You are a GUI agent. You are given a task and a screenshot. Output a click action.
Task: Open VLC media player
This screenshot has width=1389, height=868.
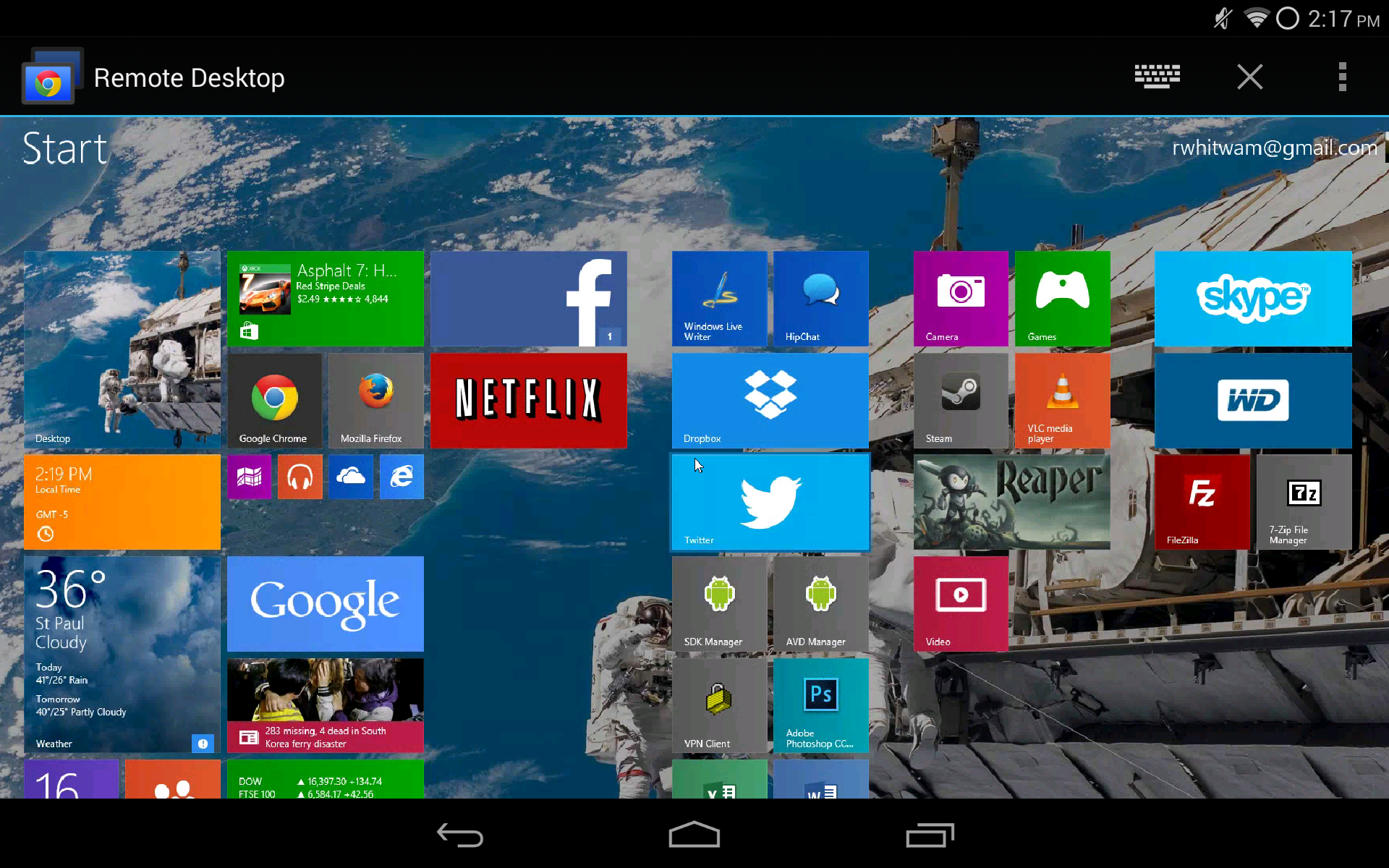[x=1061, y=401]
